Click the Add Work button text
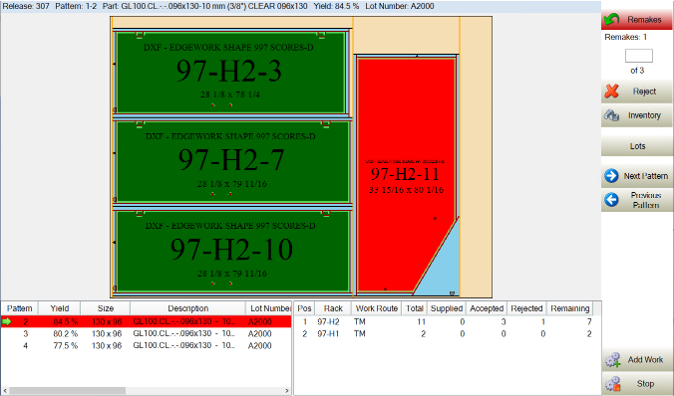This screenshot has width=674, height=396. [645, 359]
